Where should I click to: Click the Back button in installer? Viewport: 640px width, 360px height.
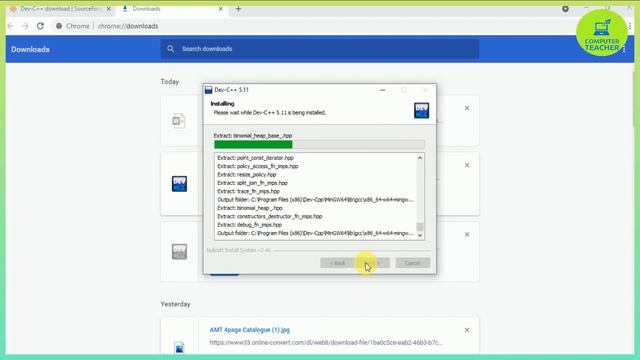coord(337,263)
